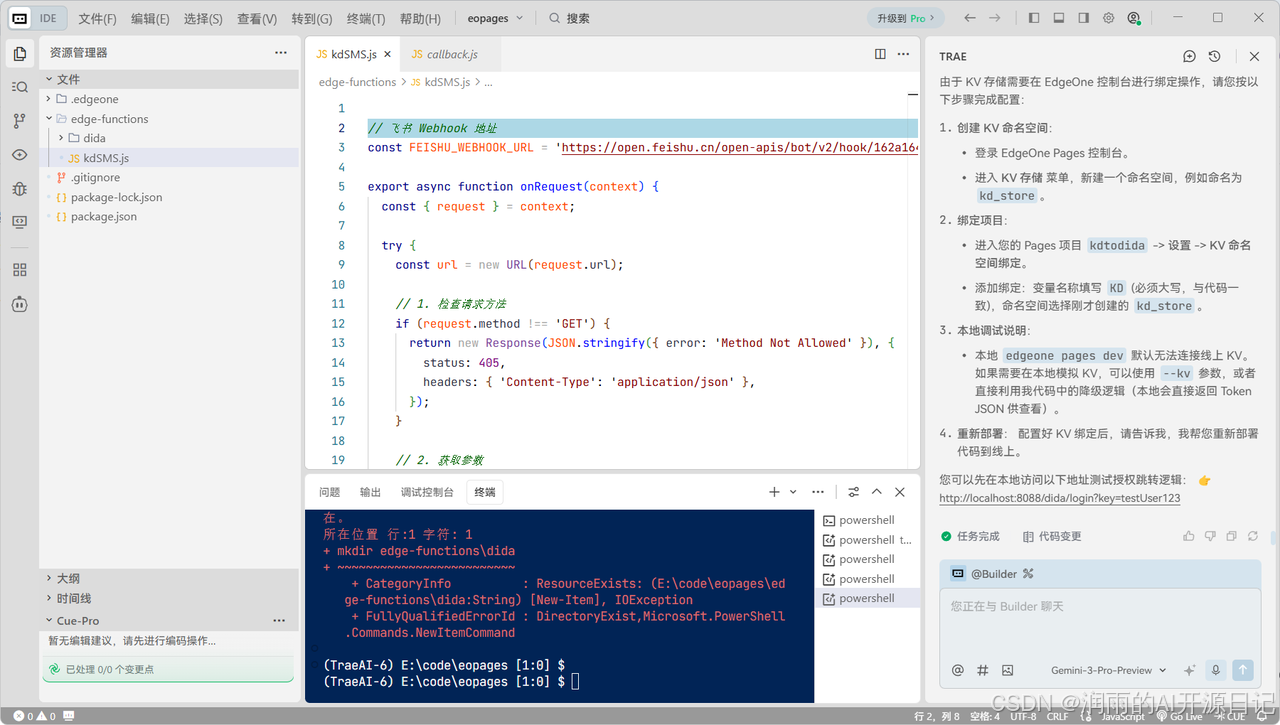Open the 转到(G) menu

pos(312,18)
